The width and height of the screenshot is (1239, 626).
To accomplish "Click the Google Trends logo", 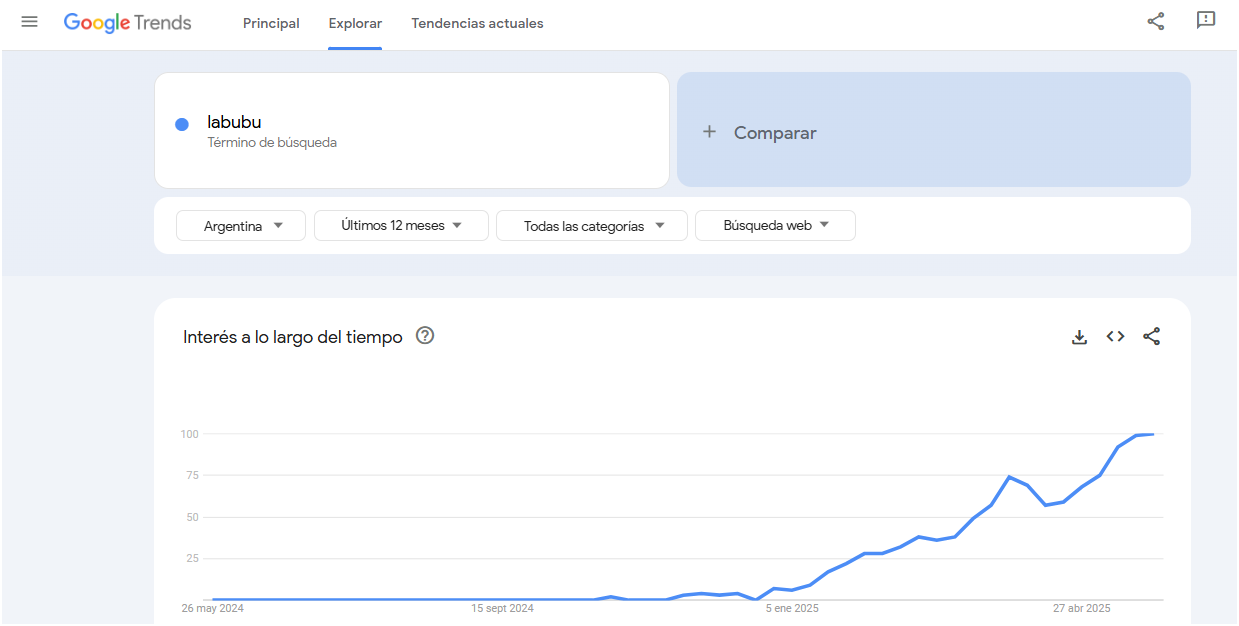I will pos(127,23).
